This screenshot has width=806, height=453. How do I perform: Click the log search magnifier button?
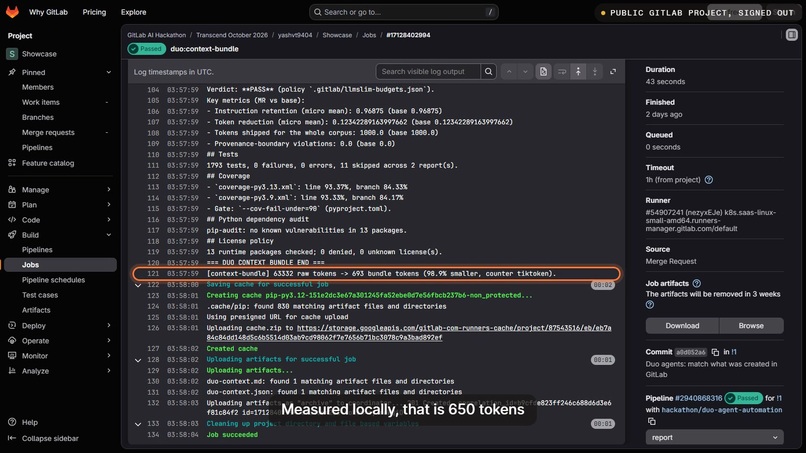pyautogui.click(x=488, y=71)
